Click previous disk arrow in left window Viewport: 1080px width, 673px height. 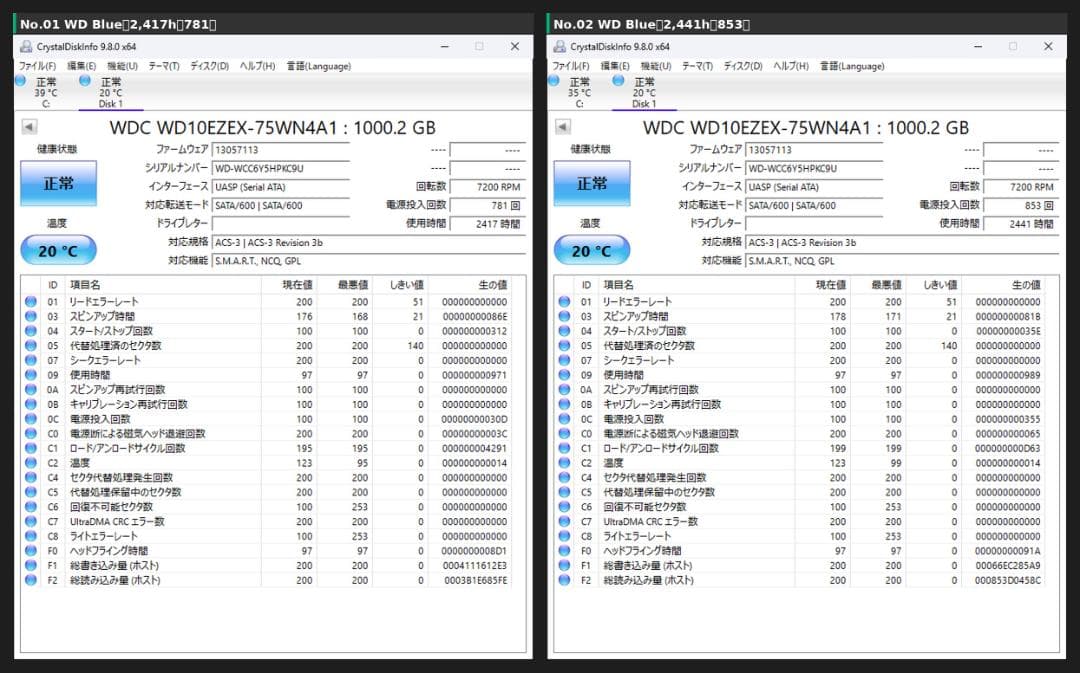(x=29, y=127)
